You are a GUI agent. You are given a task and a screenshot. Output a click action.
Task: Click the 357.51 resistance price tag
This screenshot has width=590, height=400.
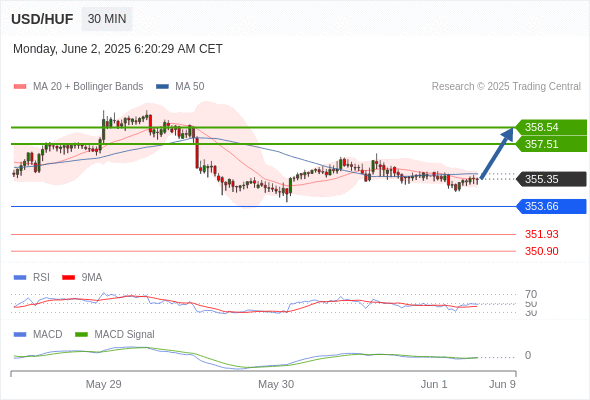[x=551, y=144]
